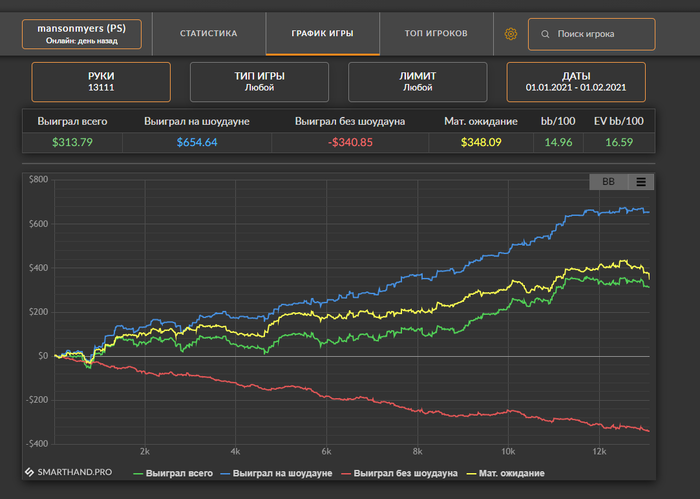The width and height of the screenshot is (700, 499).
Task: Toggle 'Выиграл без шоудауна' legend series
Action: [x=400, y=473]
